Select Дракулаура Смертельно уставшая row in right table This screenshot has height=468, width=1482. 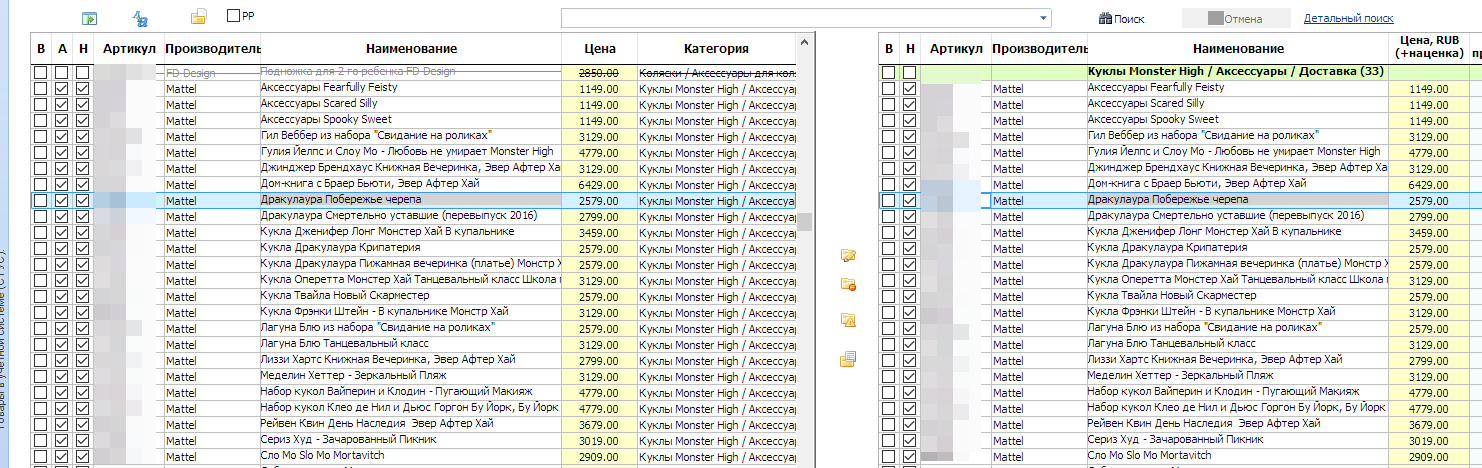pos(1225,216)
